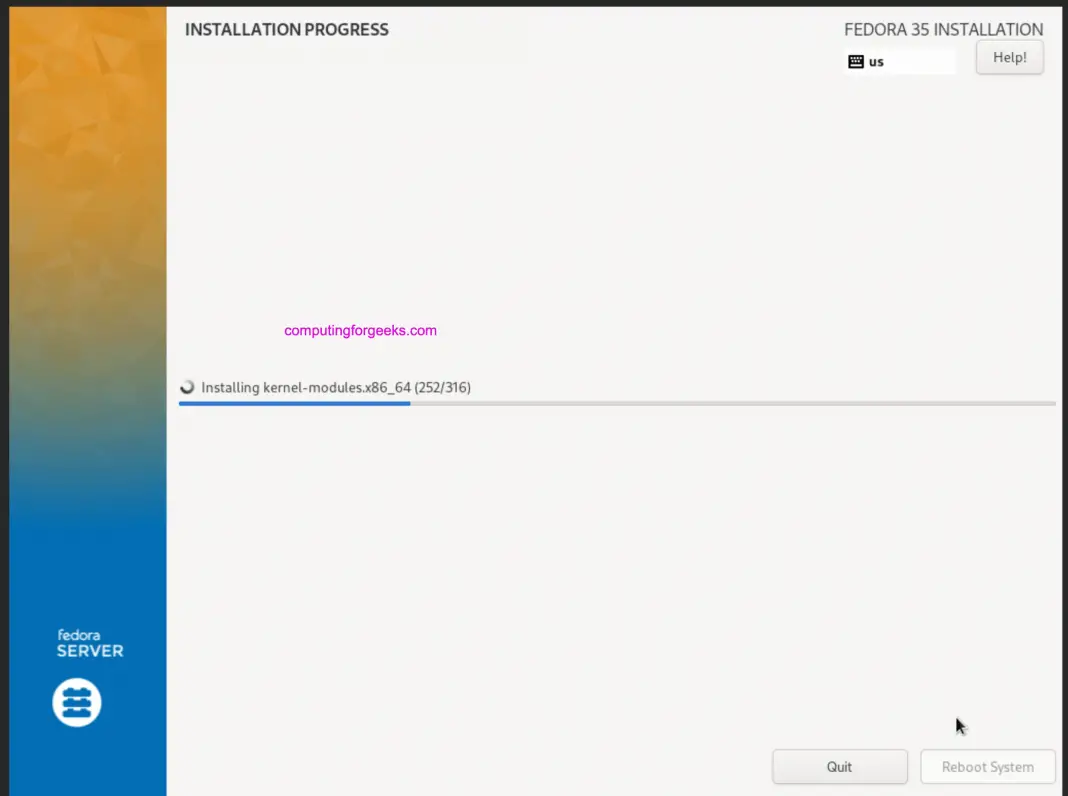Image resolution: width=1068 pixels, height=796 pixels.
Task: Open the Help! button
Action: [1009, 58]
